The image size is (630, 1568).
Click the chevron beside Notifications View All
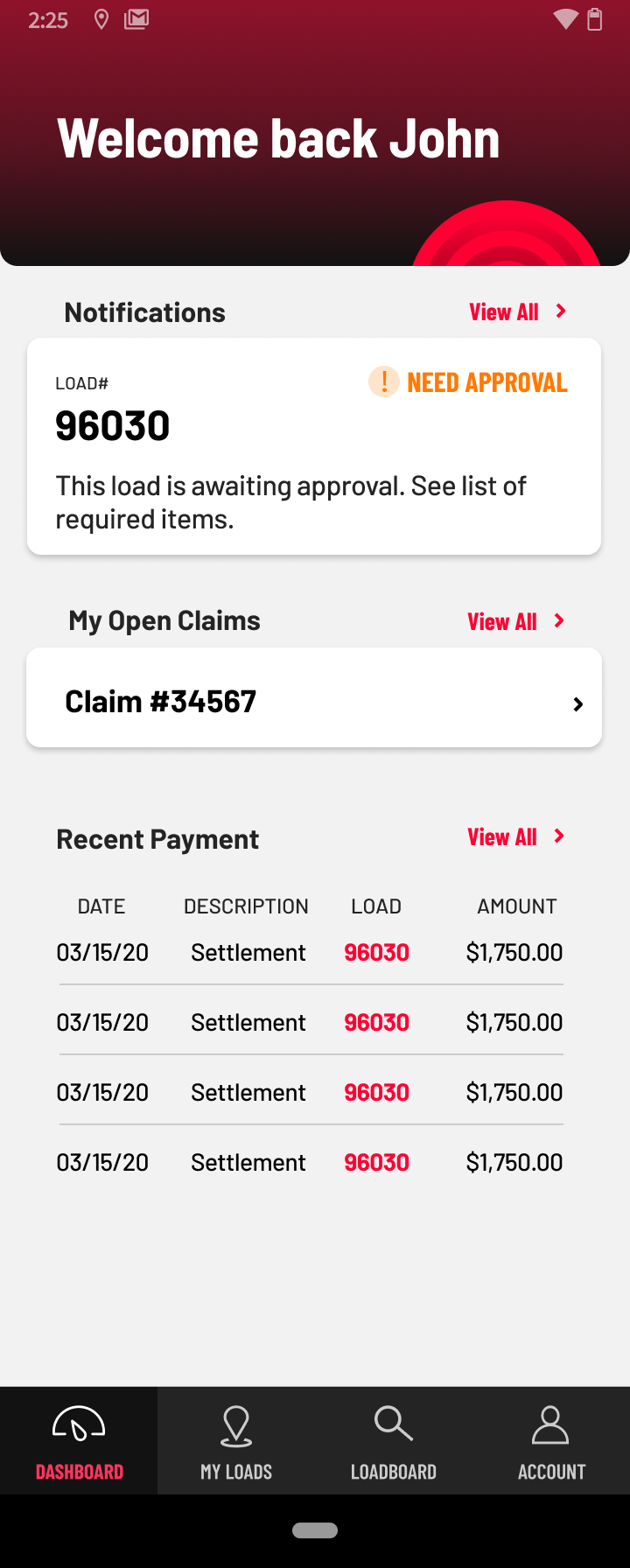click(x=561, y=311)
